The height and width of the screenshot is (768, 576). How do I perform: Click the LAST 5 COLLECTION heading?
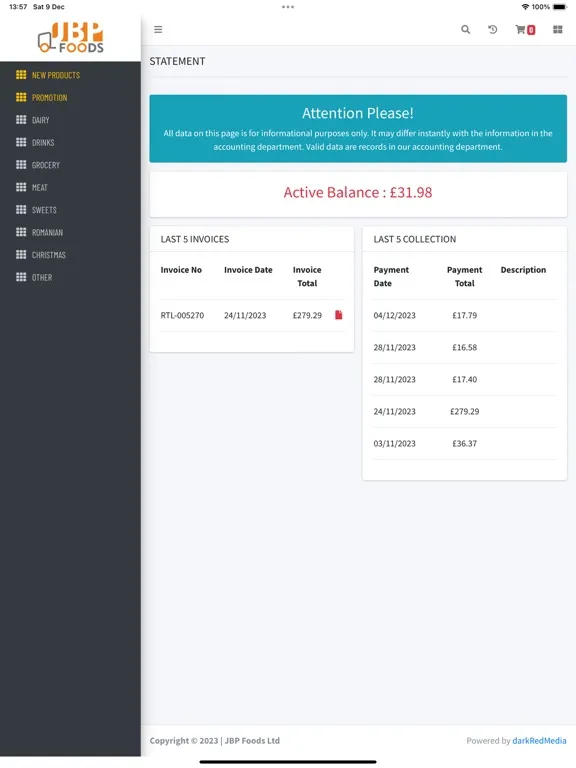click(x=415, y=239)
